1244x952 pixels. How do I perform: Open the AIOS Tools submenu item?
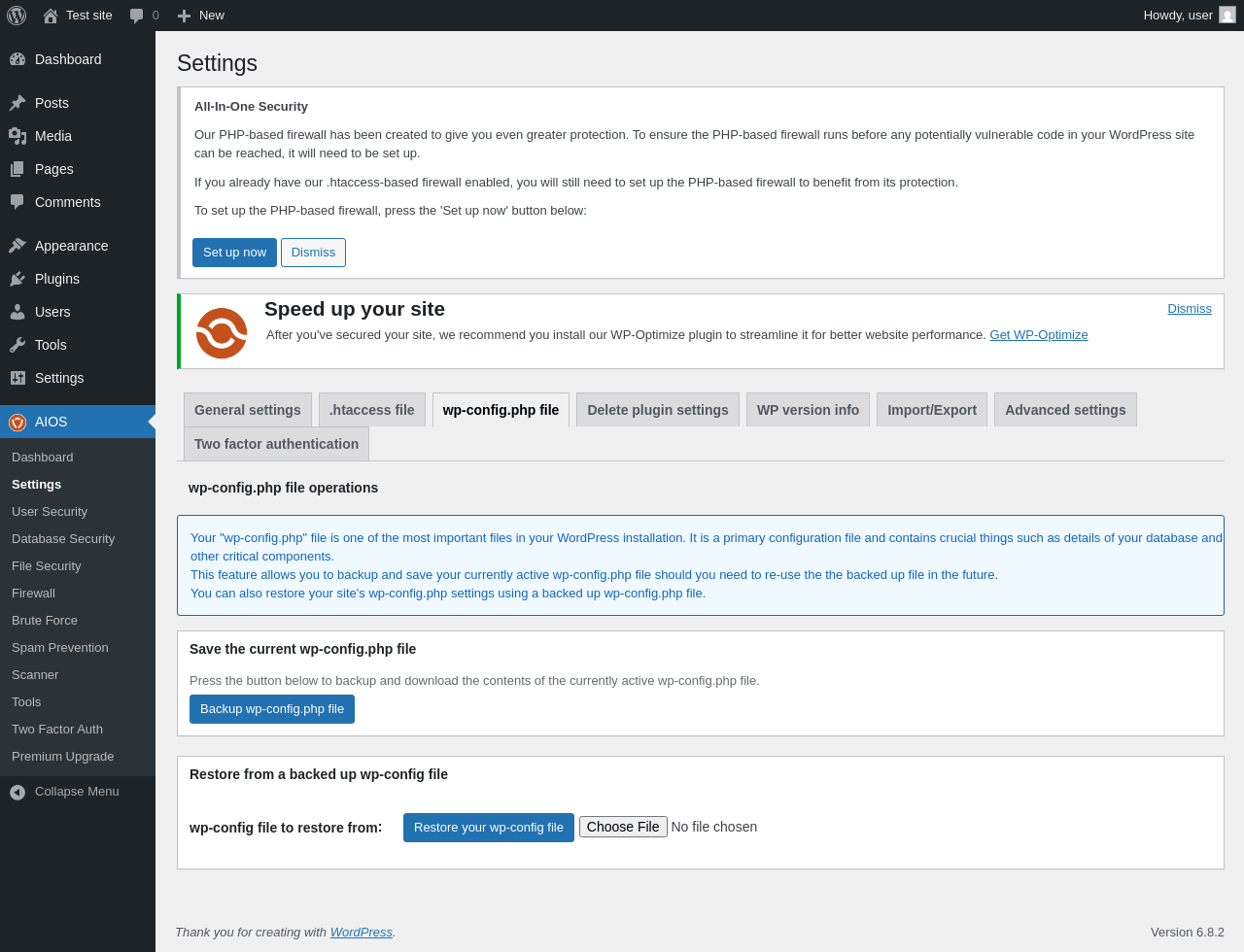pos(78,702)
